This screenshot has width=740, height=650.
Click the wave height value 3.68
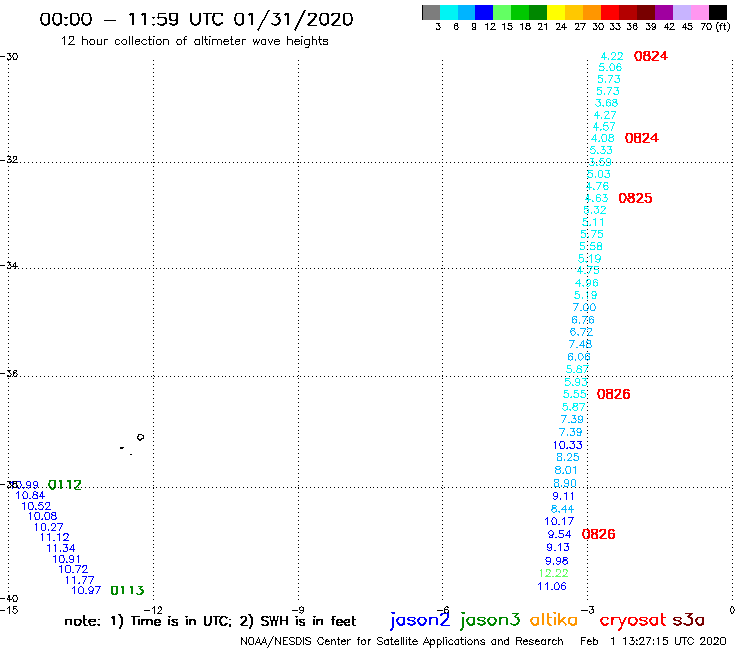click(606, 103)
